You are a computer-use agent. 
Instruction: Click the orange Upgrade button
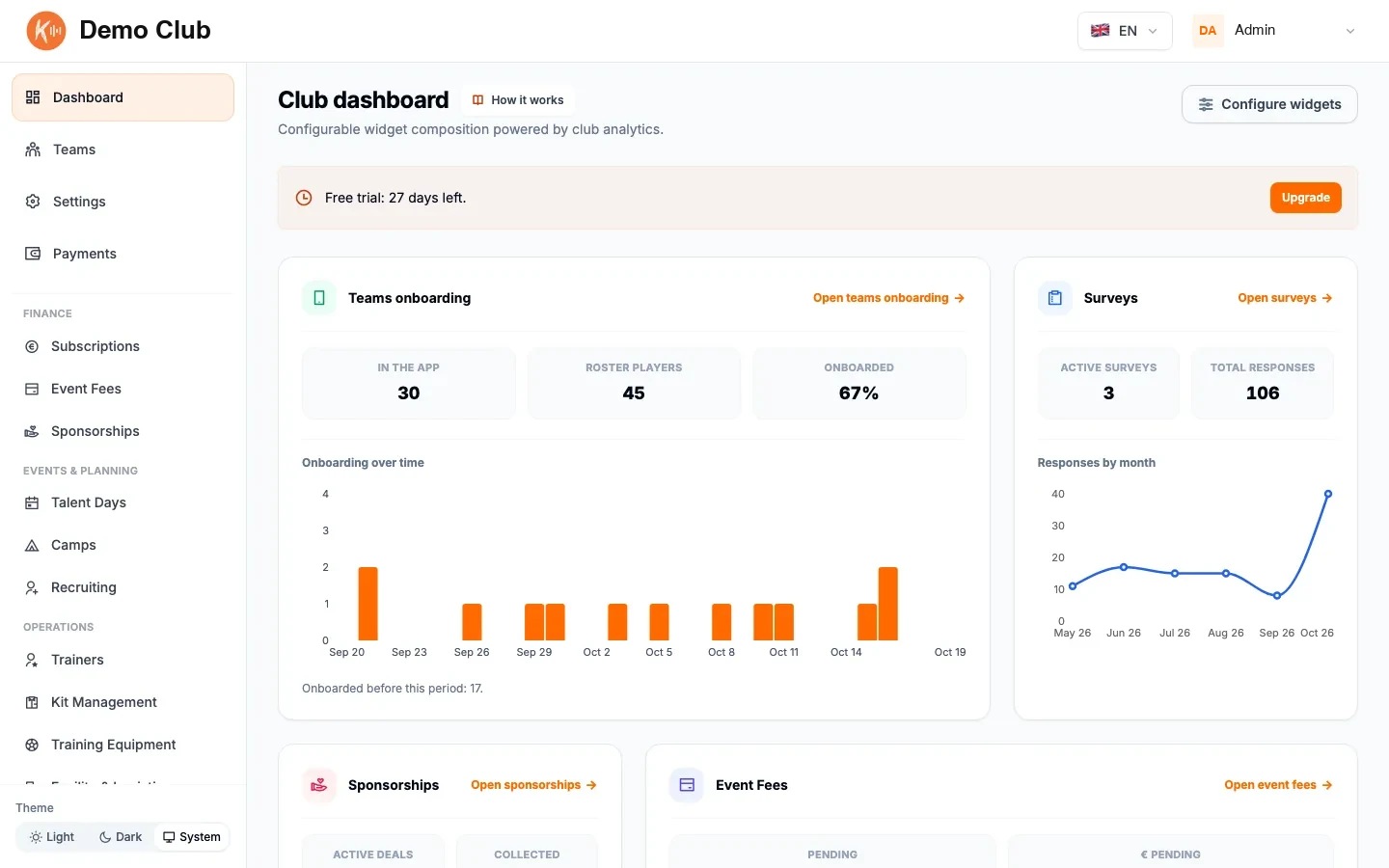point(1305,198)
